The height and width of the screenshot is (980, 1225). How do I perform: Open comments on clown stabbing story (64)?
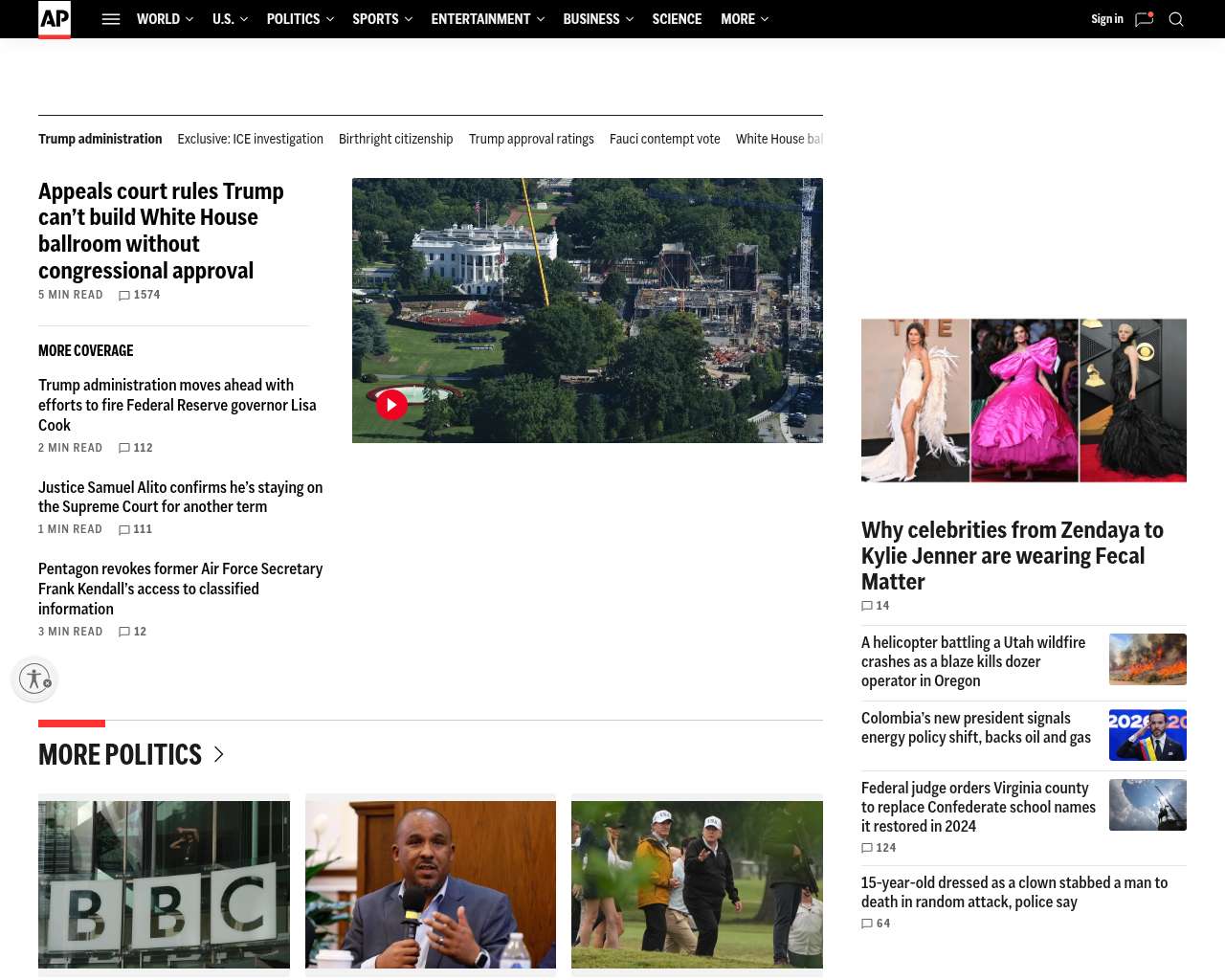point(876,924)
